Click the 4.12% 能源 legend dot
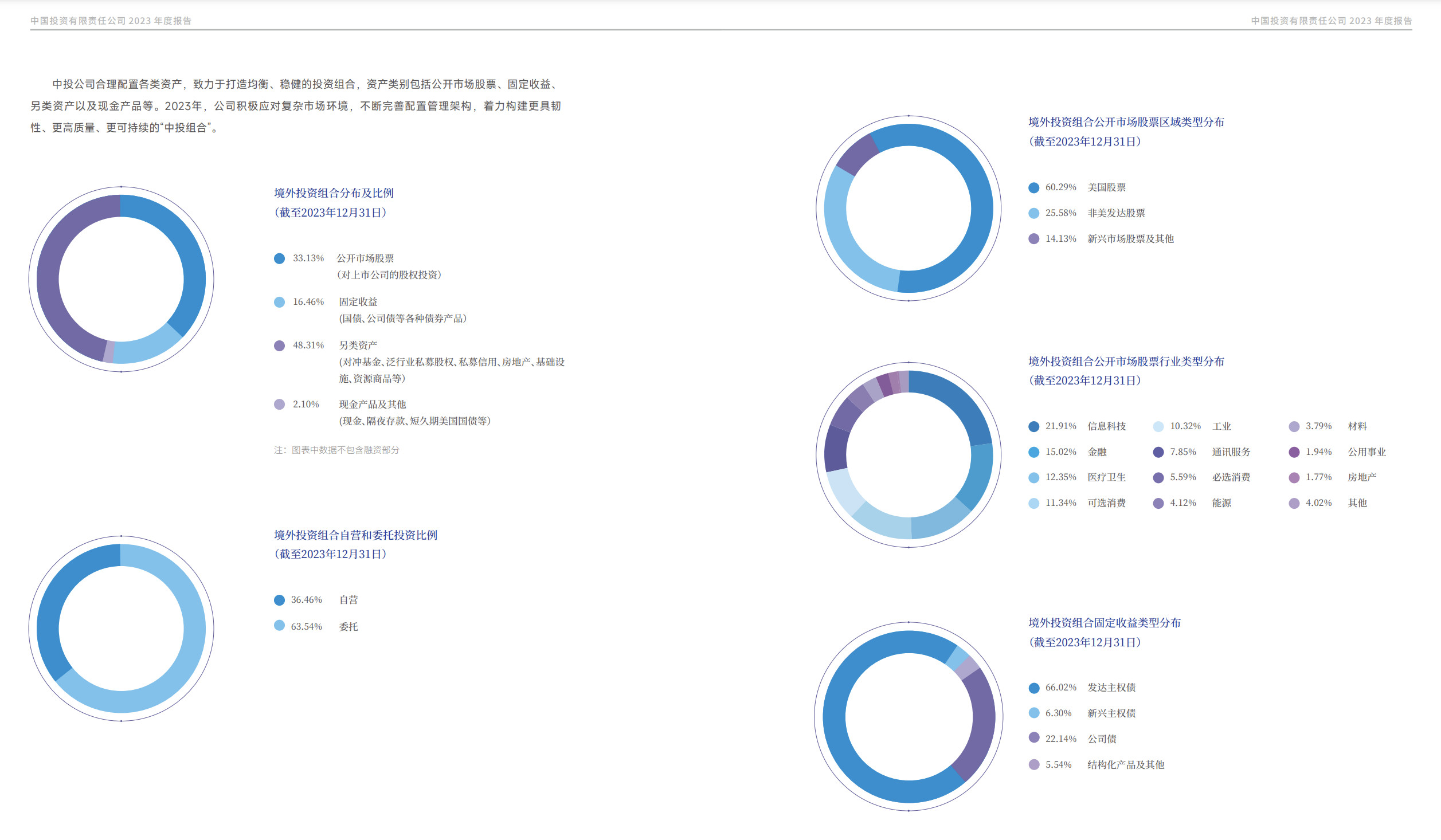Screen dimensions: 1441x840 pos(1158,503)
